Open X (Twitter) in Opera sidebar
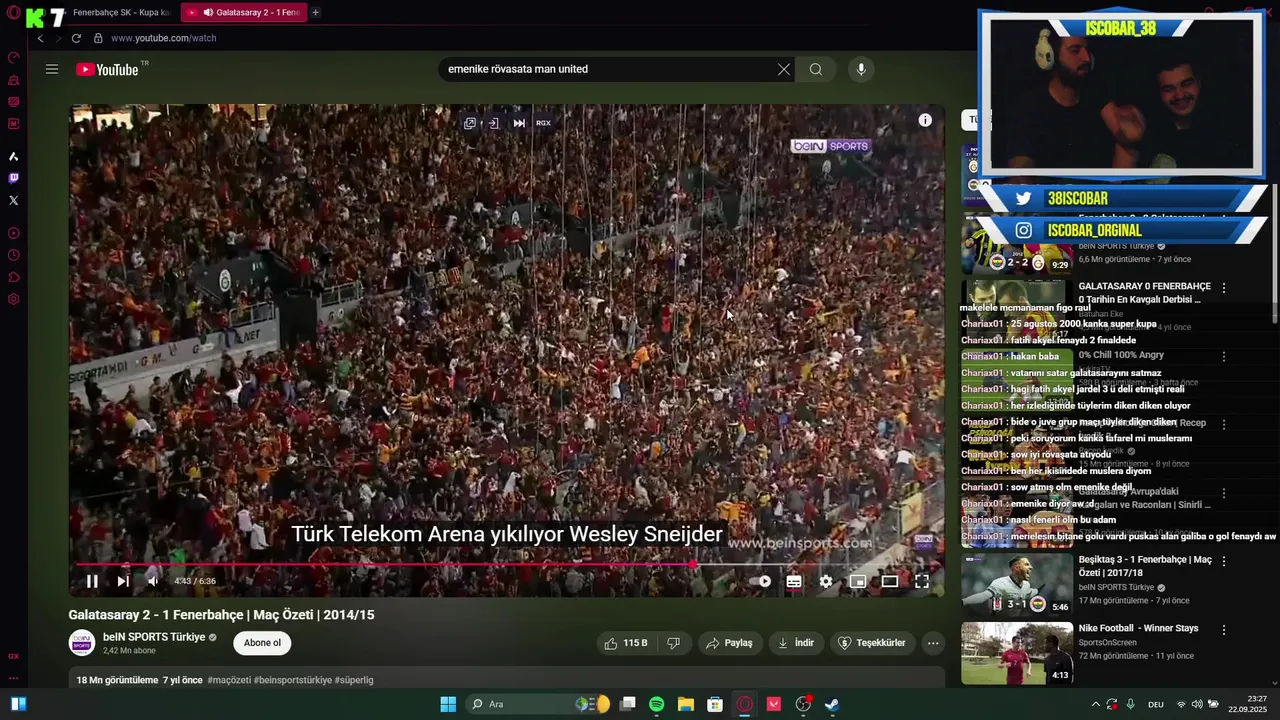The height and width of the screenshot is (720, 1280). (x=13, y=200)
